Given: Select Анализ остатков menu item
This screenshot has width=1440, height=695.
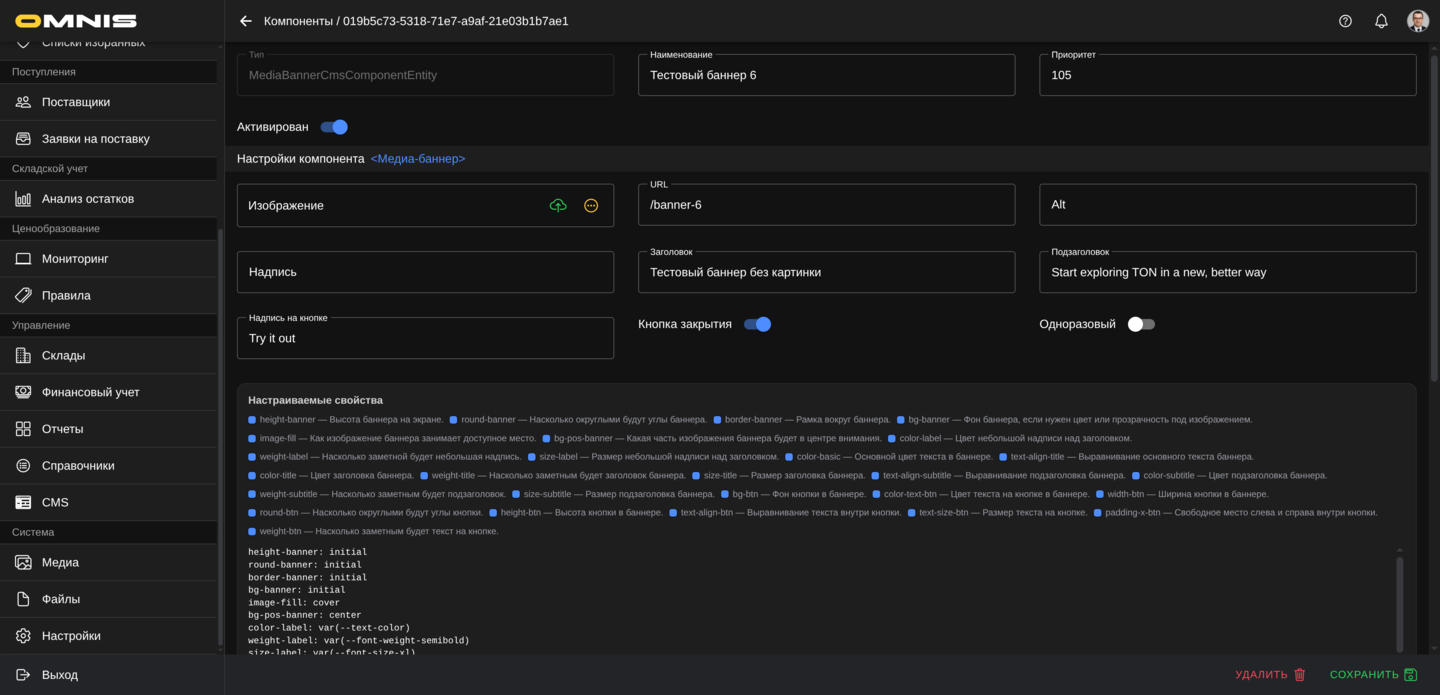Looking at the screenshot, I should tap(88, 199).
